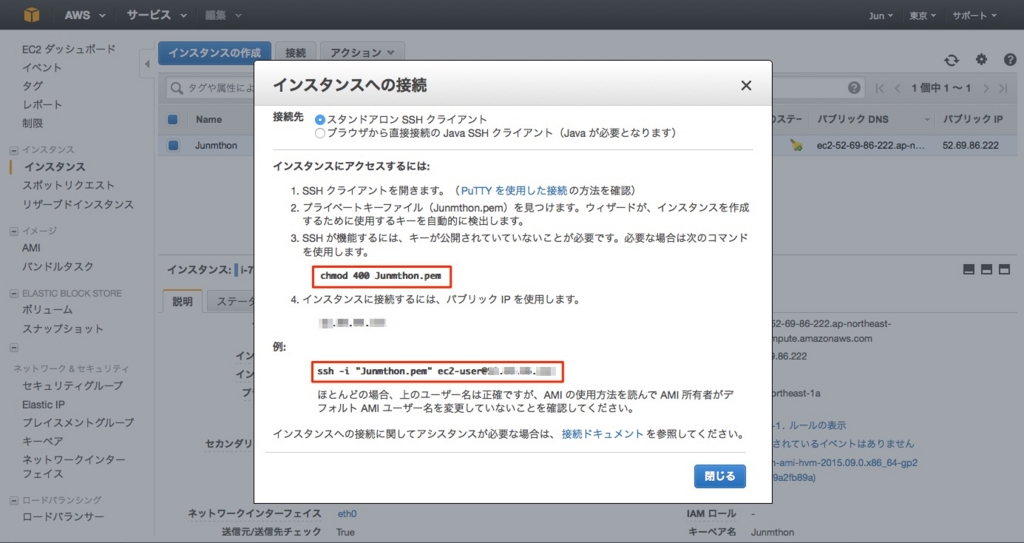Switch to the 説明 tab
The height and width of the screenshot is (543, 1024).
pos(182,301)
